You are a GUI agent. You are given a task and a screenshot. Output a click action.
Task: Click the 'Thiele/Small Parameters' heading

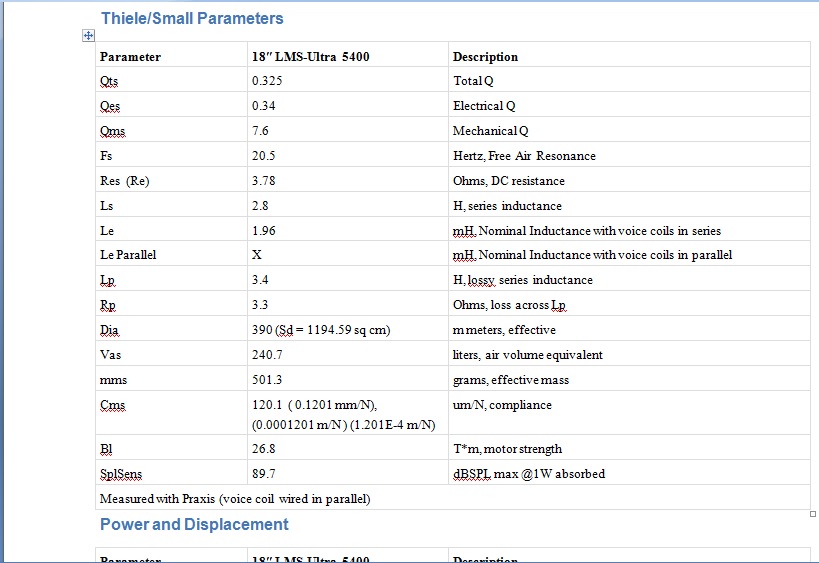point(192,18)
